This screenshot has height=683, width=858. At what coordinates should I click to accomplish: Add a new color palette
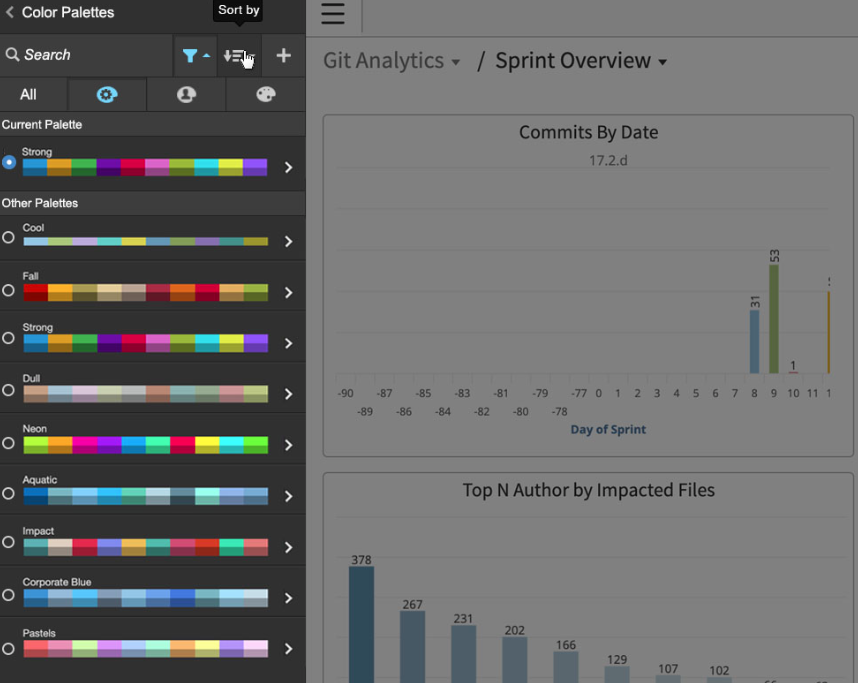point(283,55)
